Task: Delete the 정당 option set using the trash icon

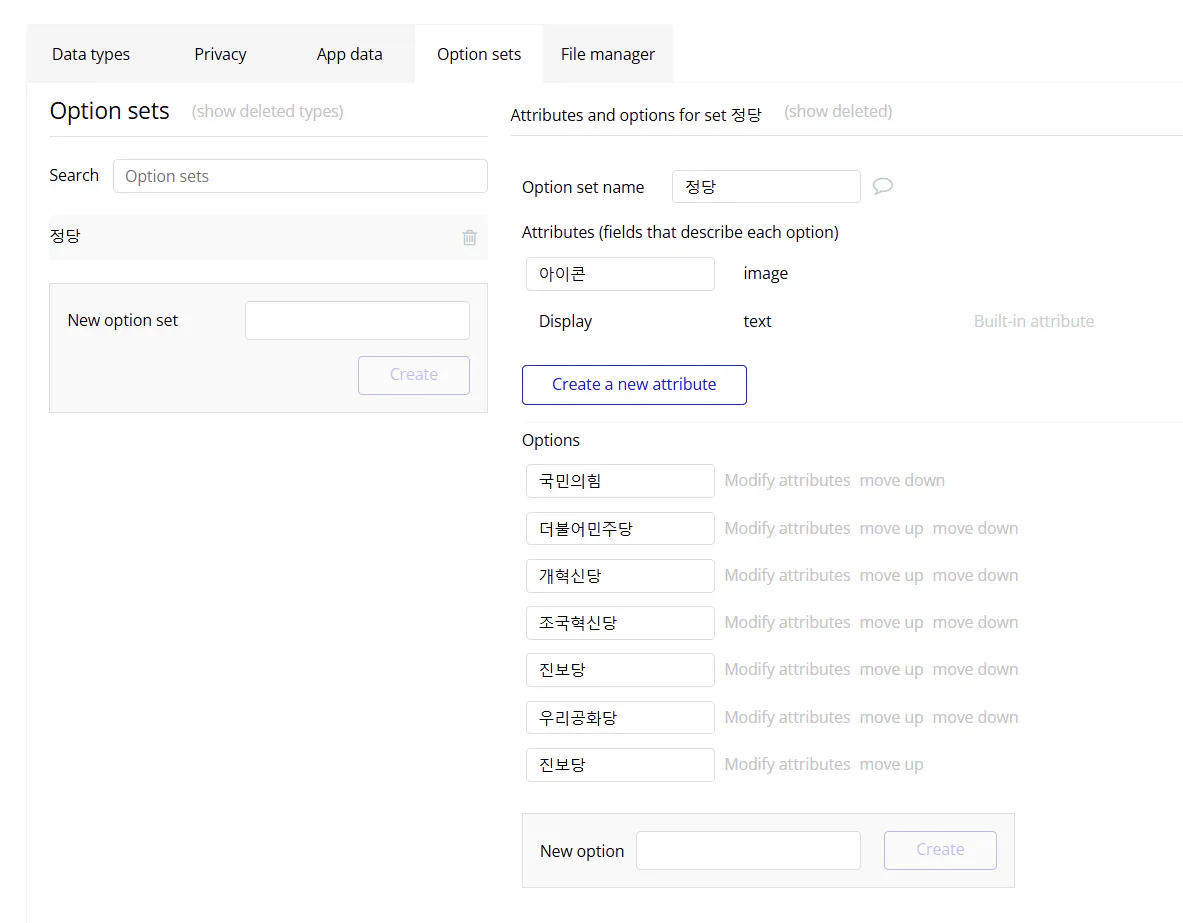Action: click(469, 237)
